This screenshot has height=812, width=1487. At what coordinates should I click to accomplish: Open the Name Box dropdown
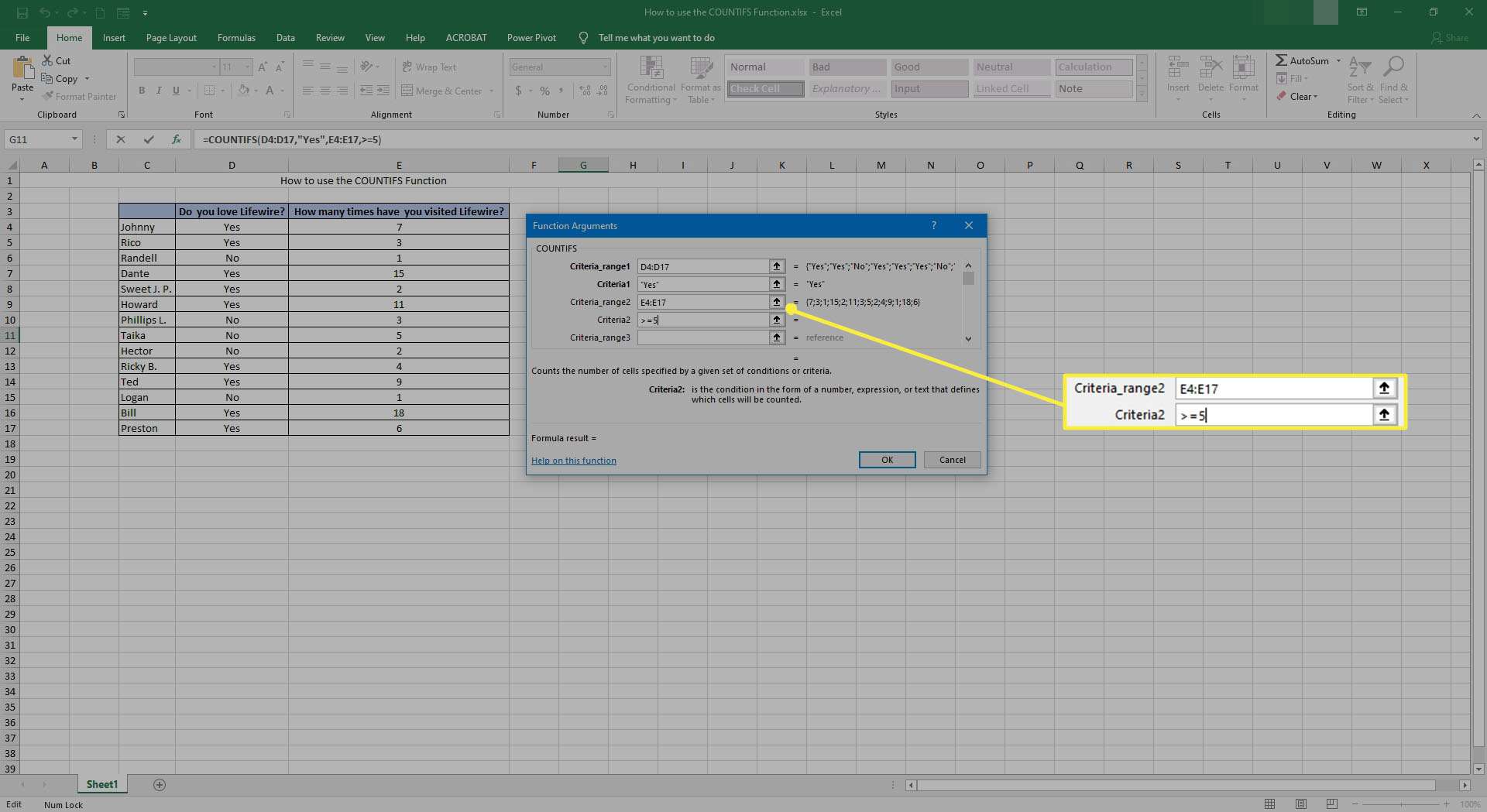[75, 139]
